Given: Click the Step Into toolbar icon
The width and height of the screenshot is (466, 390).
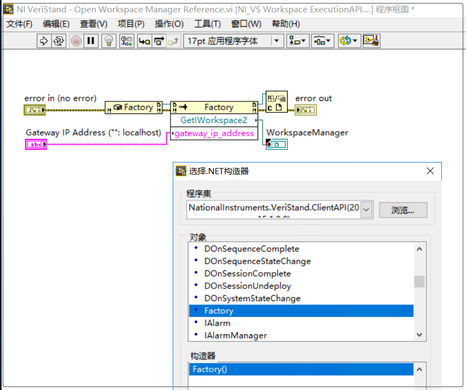Looking at the screenshot, I should click(x=144, y=41).
